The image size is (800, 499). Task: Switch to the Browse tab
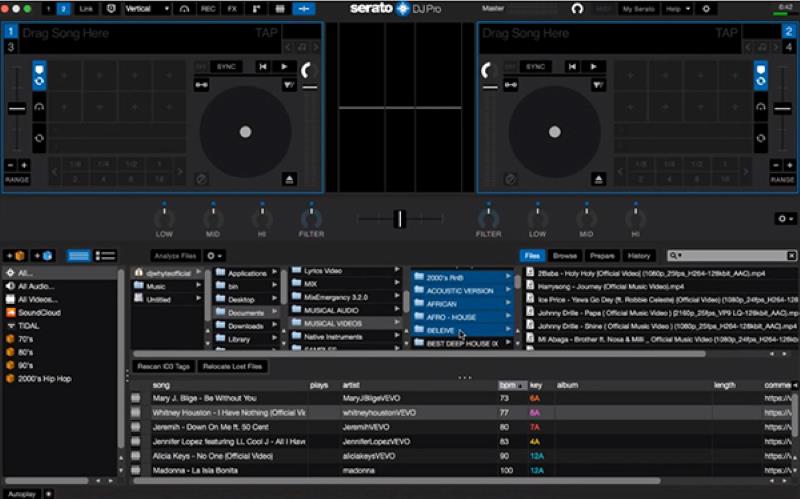[x=565, y=256]
